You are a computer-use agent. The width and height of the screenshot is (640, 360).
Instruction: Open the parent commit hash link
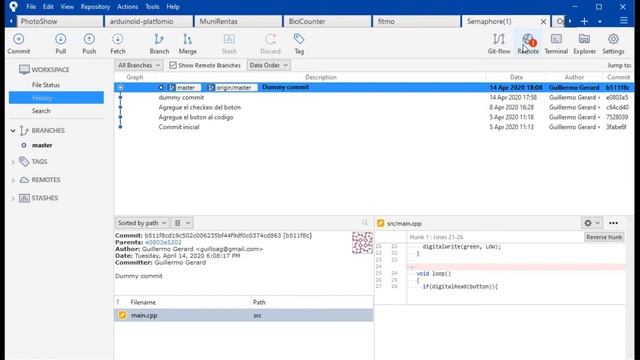coord(163,242)
